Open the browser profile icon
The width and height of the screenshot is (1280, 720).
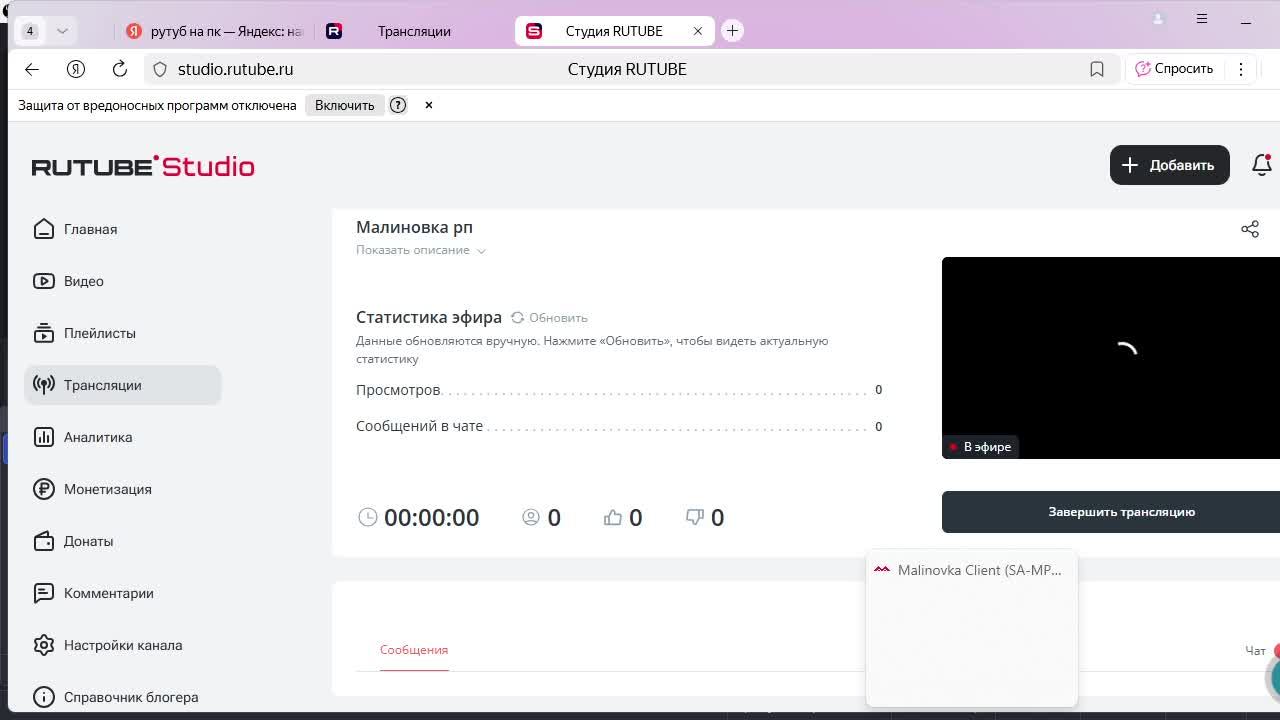pos(1158,19)
